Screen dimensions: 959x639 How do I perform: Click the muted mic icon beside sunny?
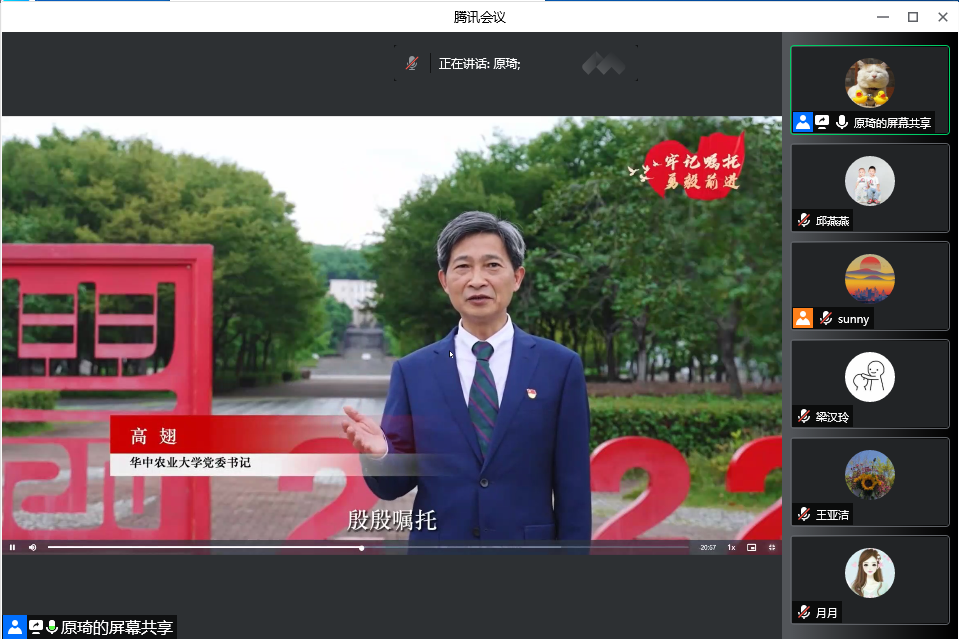[x=826, y=319]
